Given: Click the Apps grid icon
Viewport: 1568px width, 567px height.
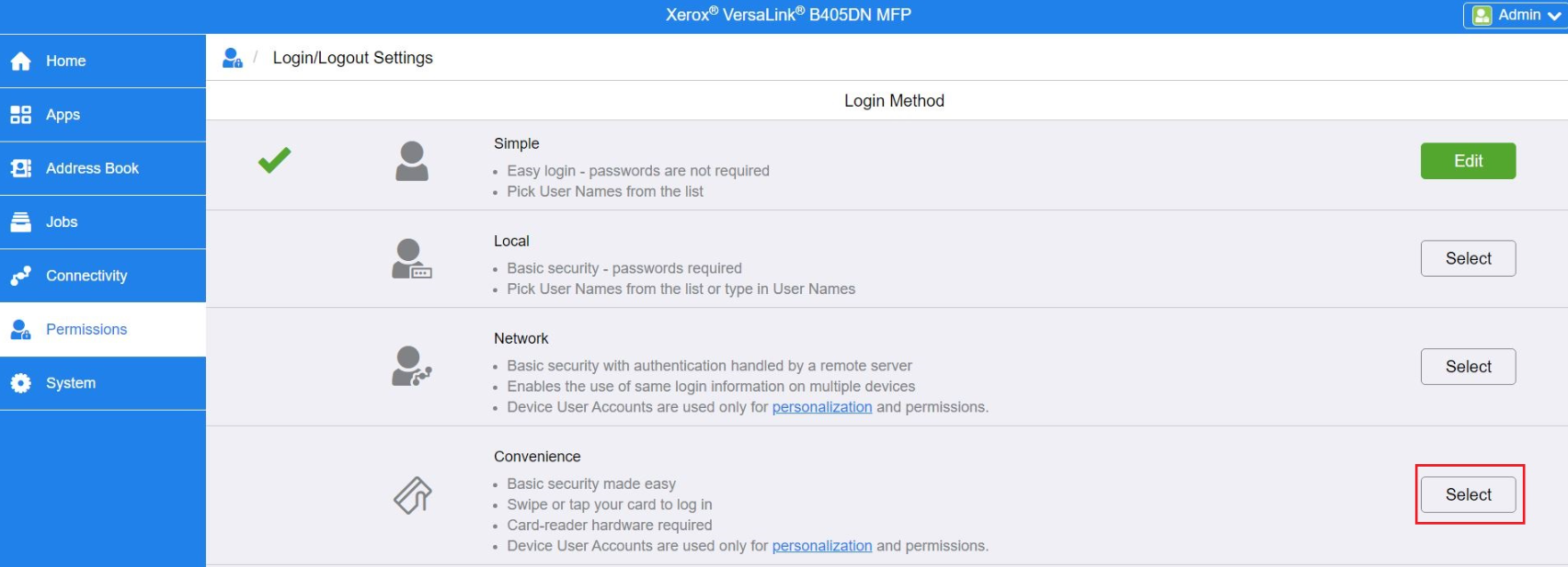Looking at the screenshot, I should [x=20, y=115].
